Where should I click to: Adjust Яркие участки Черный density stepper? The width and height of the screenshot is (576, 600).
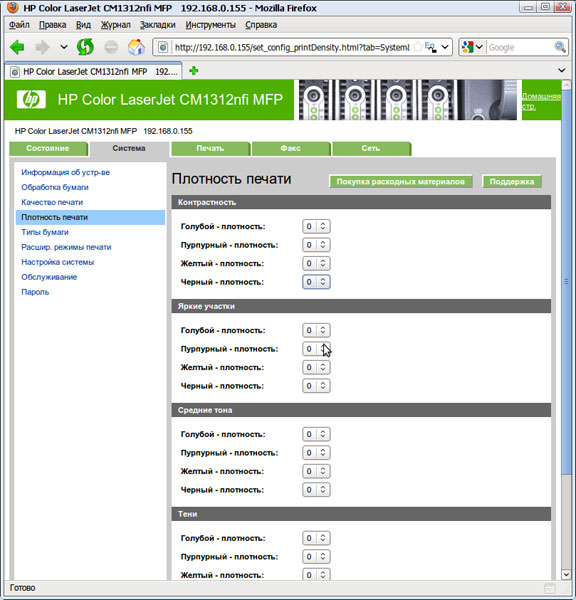(x=316, y=386)
